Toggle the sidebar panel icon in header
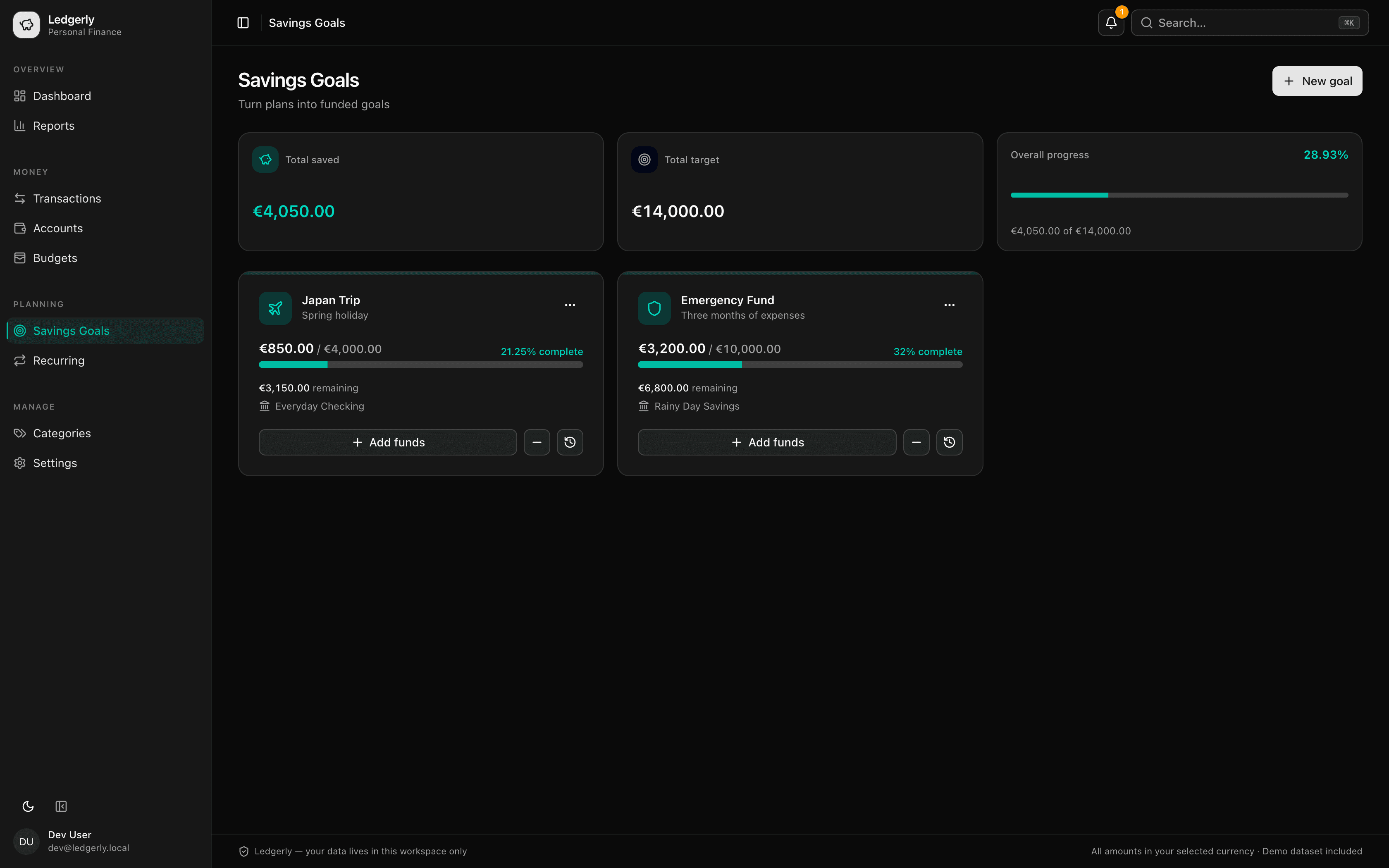 click(243, 23)
